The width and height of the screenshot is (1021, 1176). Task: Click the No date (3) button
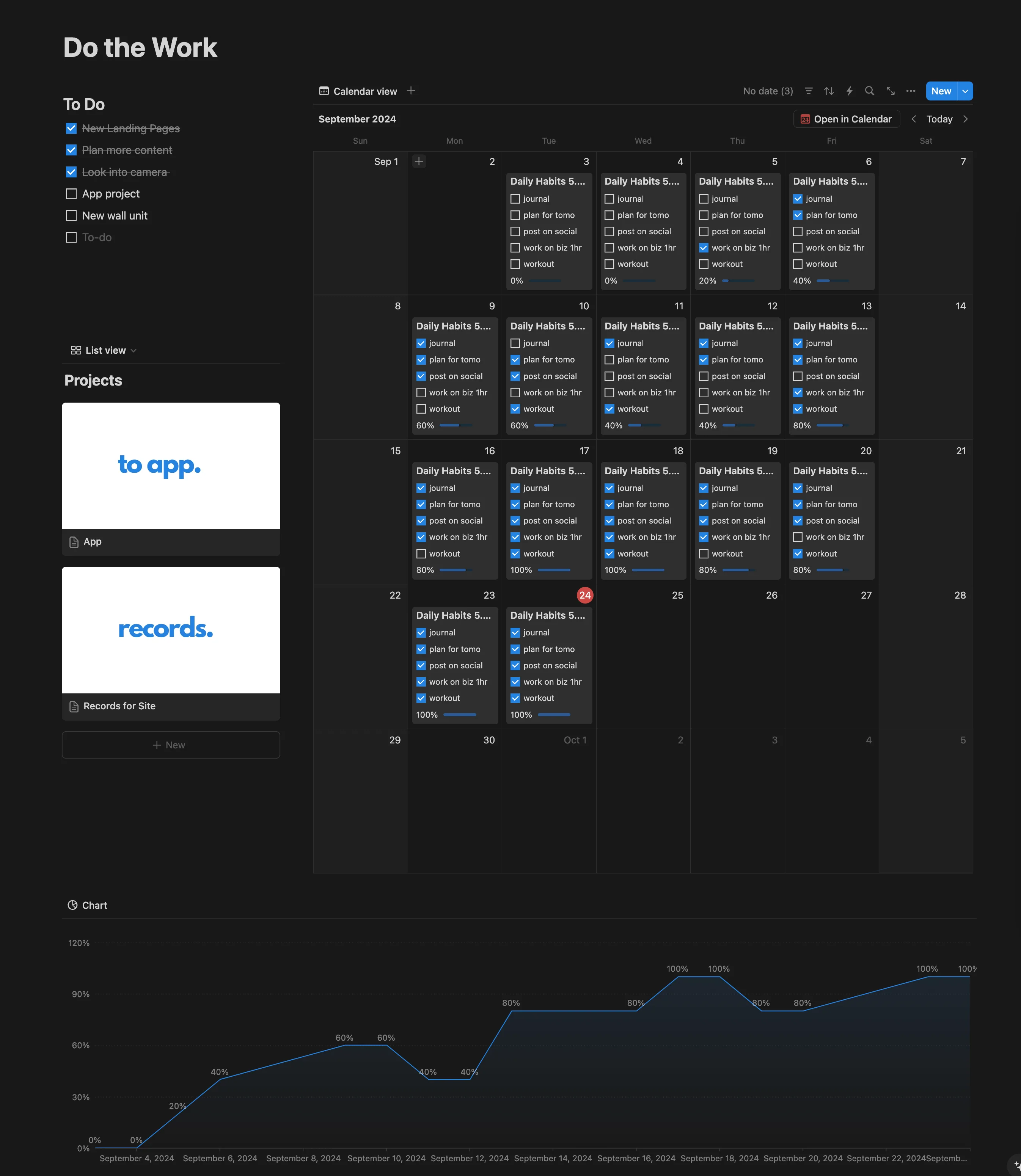[768, 91]
